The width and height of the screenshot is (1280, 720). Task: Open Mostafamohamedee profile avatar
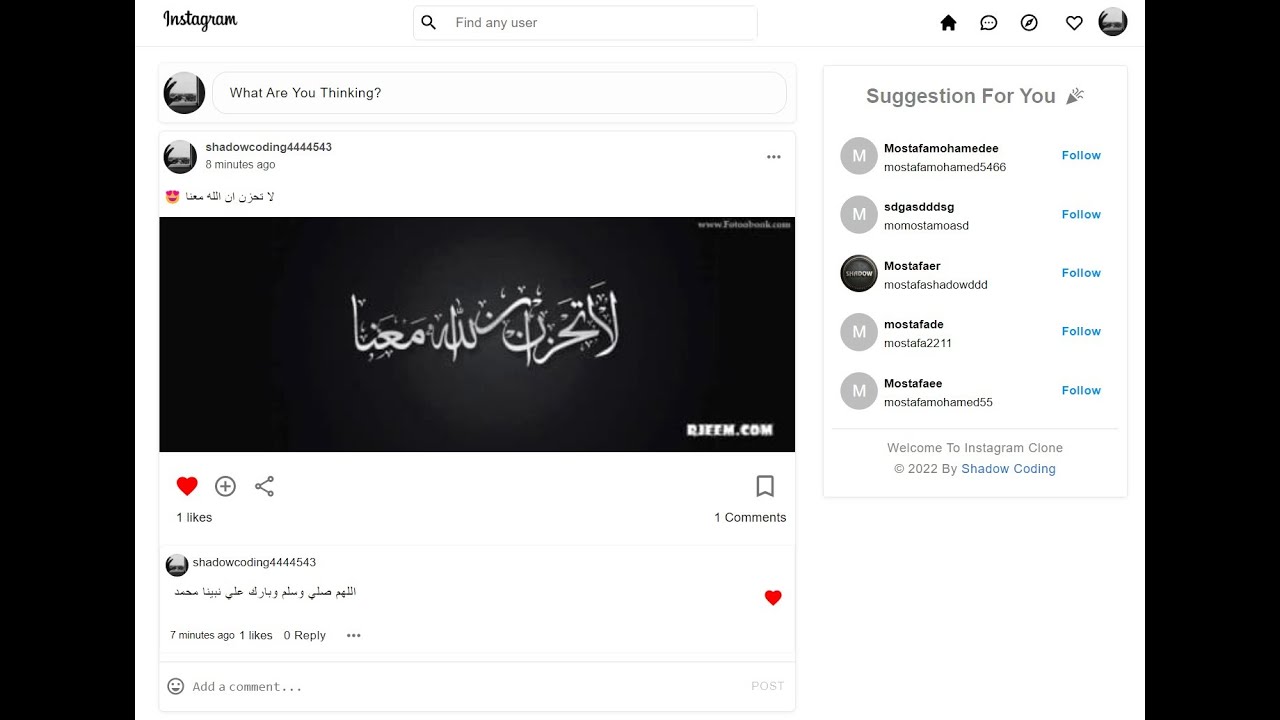click(x=859, y=156)
